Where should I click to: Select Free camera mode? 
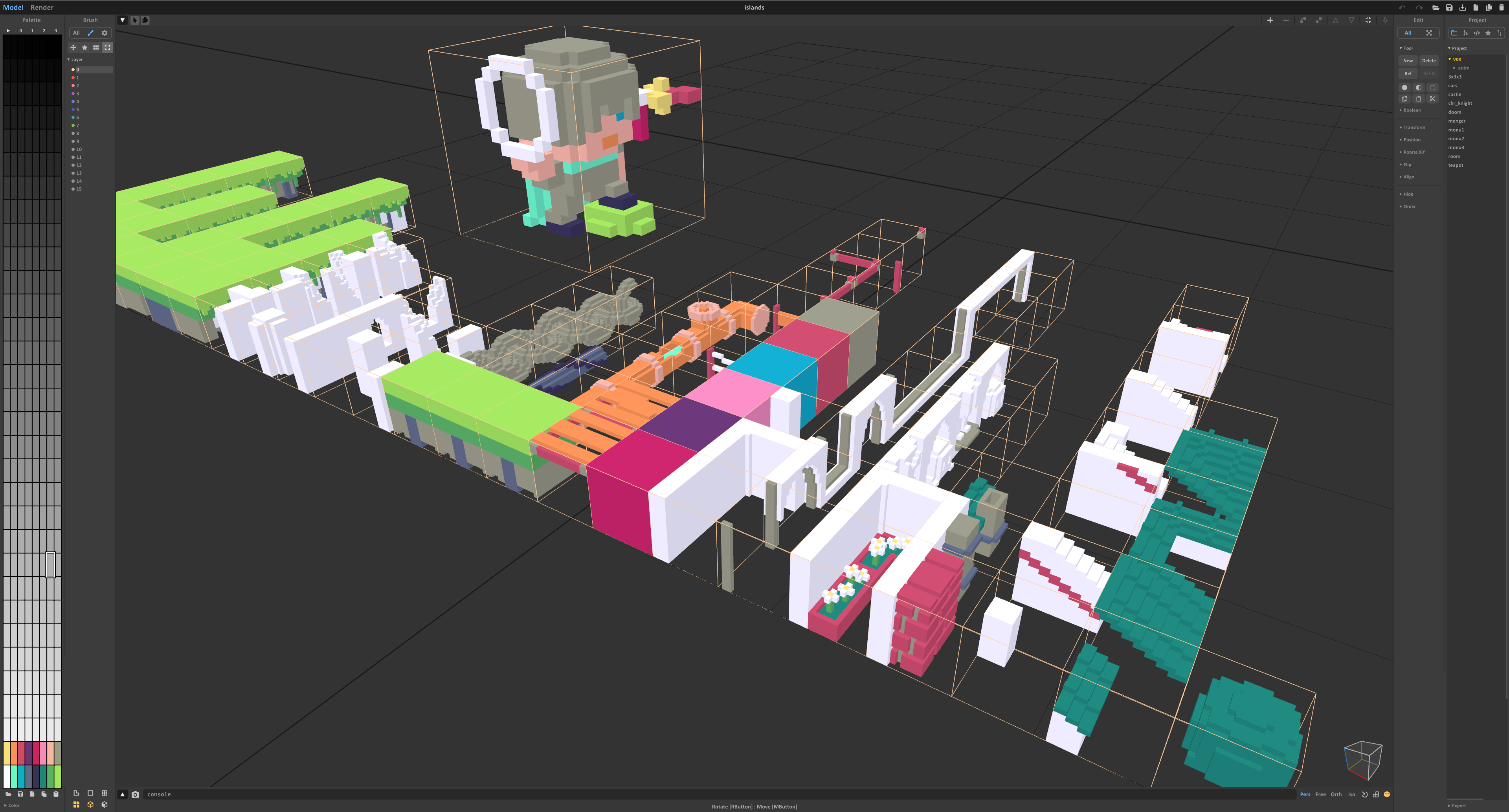coord(1320,794)
